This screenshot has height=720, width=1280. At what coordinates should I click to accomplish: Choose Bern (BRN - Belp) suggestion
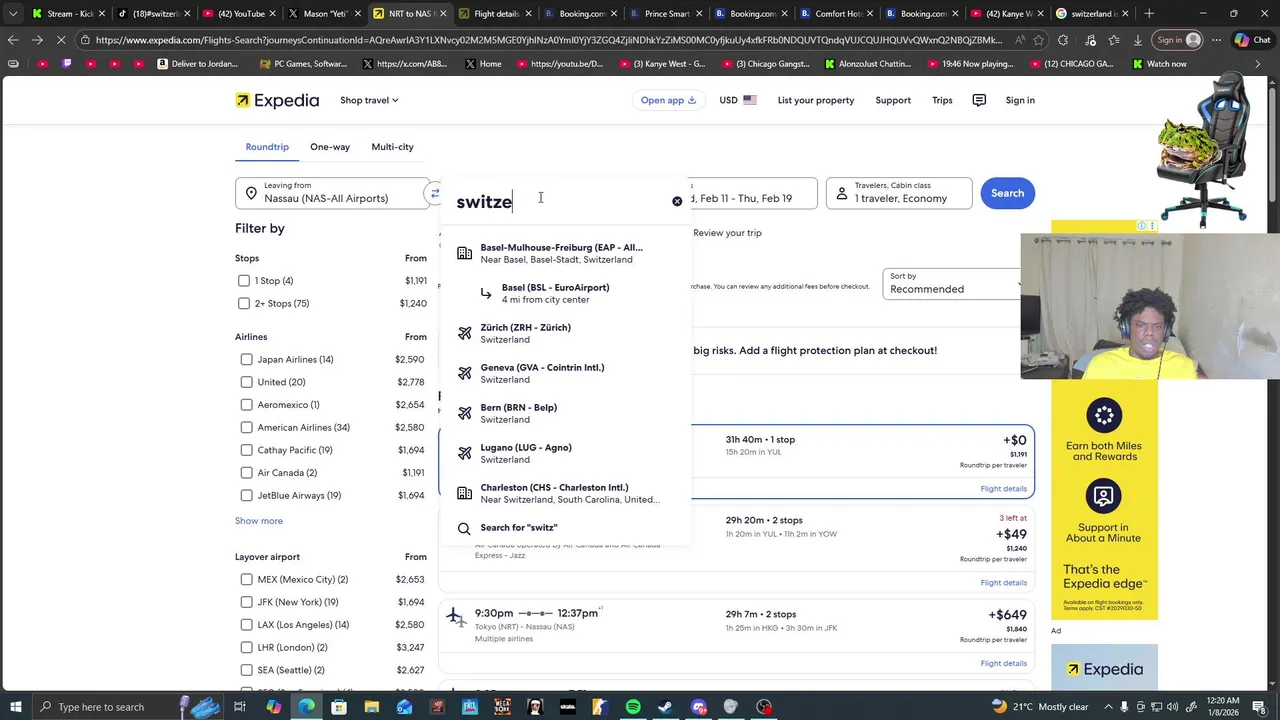coord(564,413)
